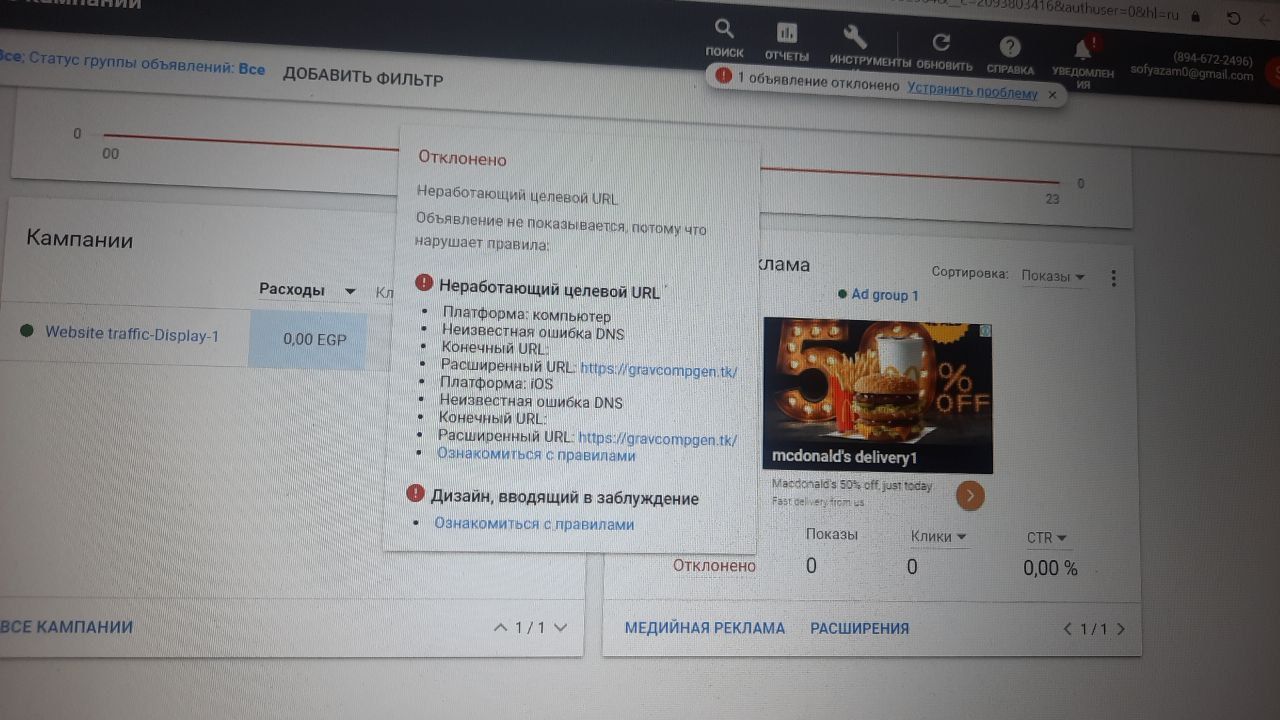This screenshot has width=1280, height=720.
Task: Close the rejected ad notification
Action: [x=1051, y=95]
